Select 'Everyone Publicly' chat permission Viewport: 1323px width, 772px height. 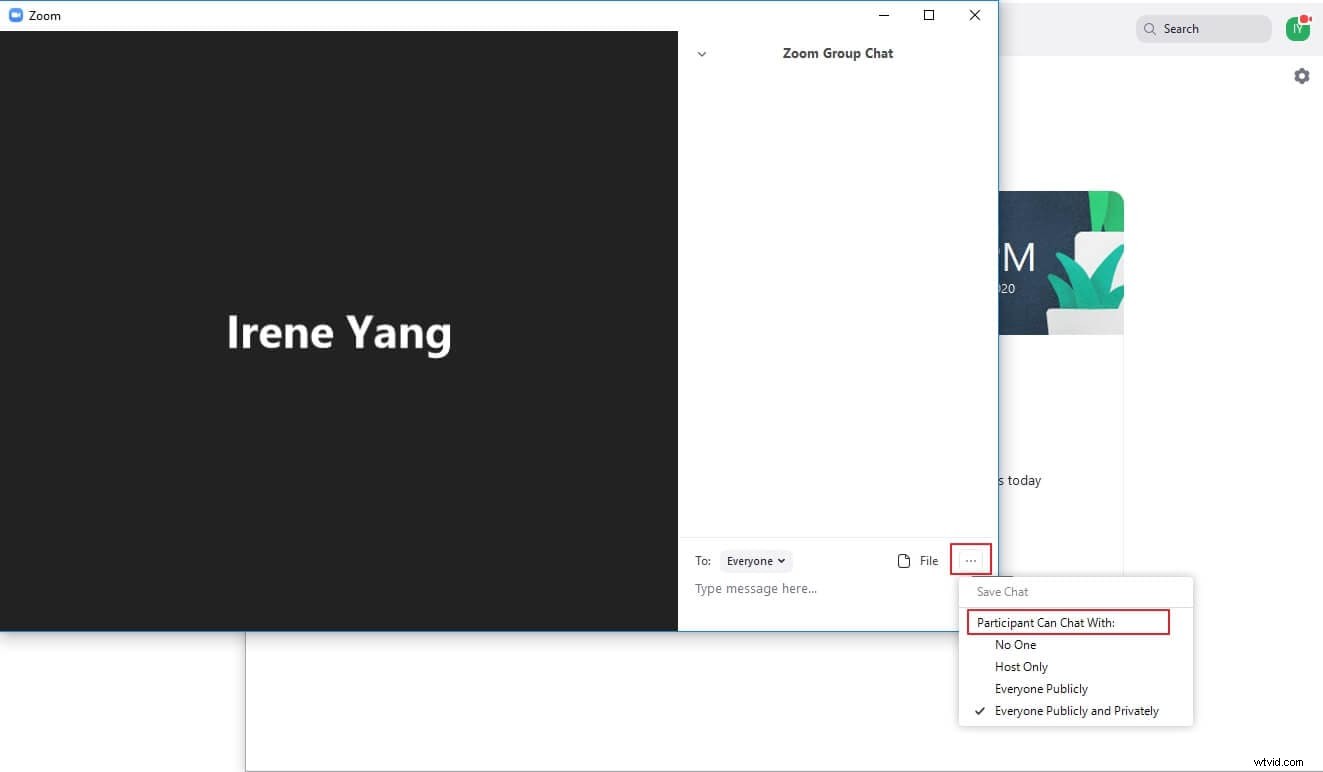pos(1041,688)
